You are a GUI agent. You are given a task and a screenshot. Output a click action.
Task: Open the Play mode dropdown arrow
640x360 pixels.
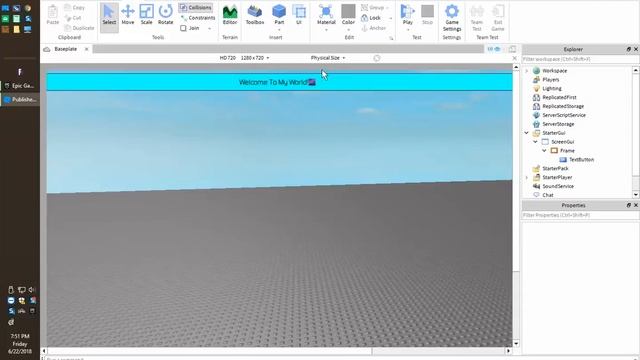click(407, 30)
